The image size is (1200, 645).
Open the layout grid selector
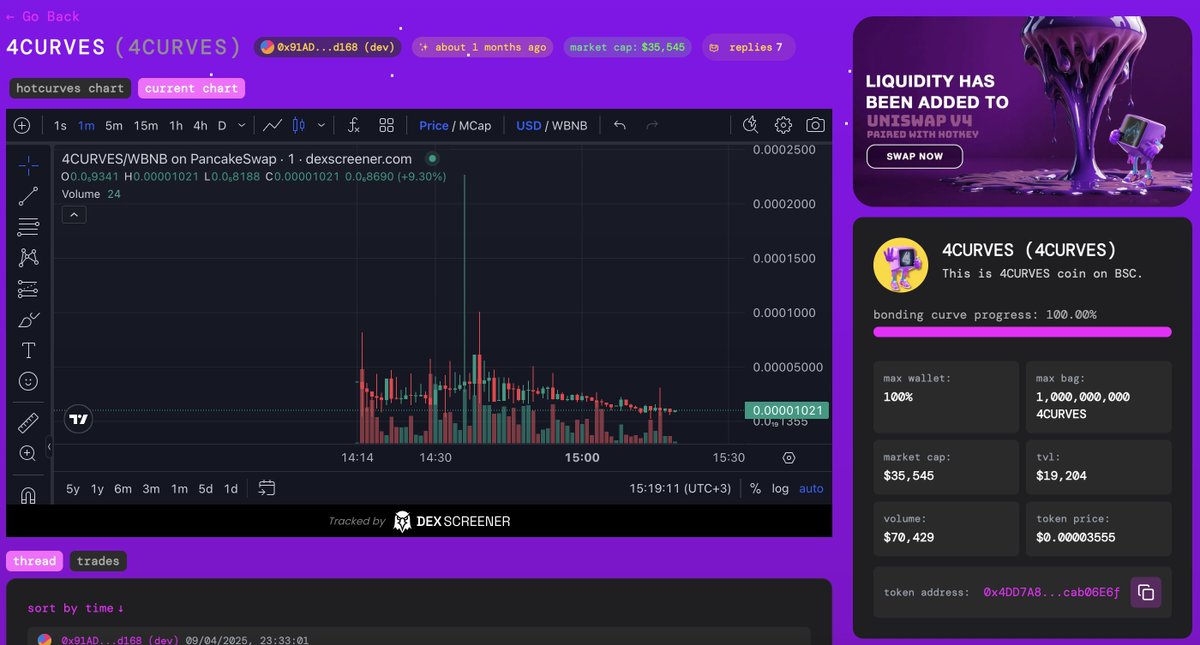click(x=386, y=125)
